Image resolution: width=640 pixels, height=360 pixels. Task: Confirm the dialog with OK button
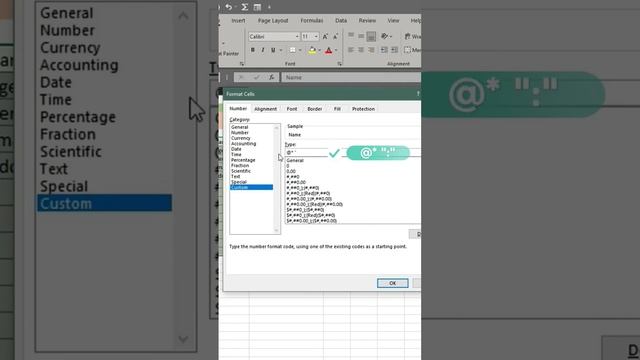[x=393, y=283]
